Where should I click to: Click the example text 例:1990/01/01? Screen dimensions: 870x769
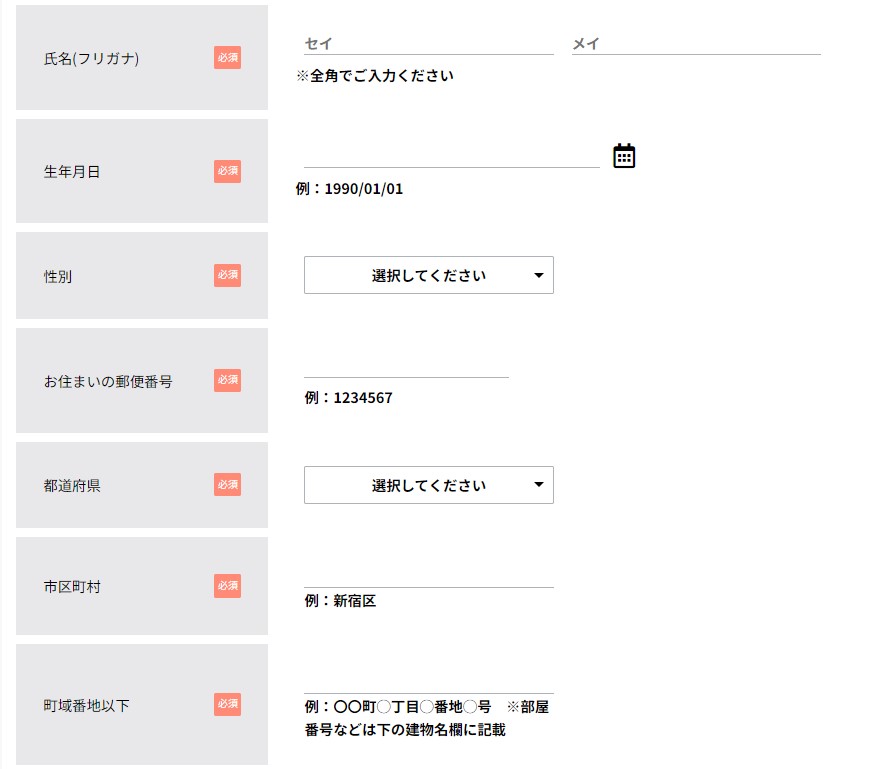coord(350,189)
